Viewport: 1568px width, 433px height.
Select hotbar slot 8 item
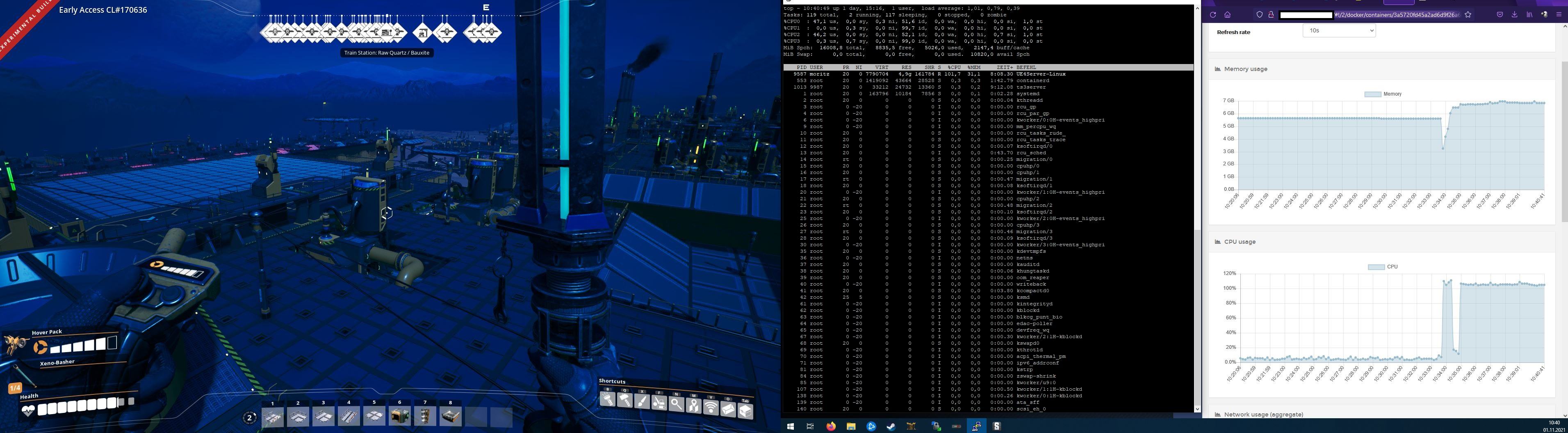(451, 417)
